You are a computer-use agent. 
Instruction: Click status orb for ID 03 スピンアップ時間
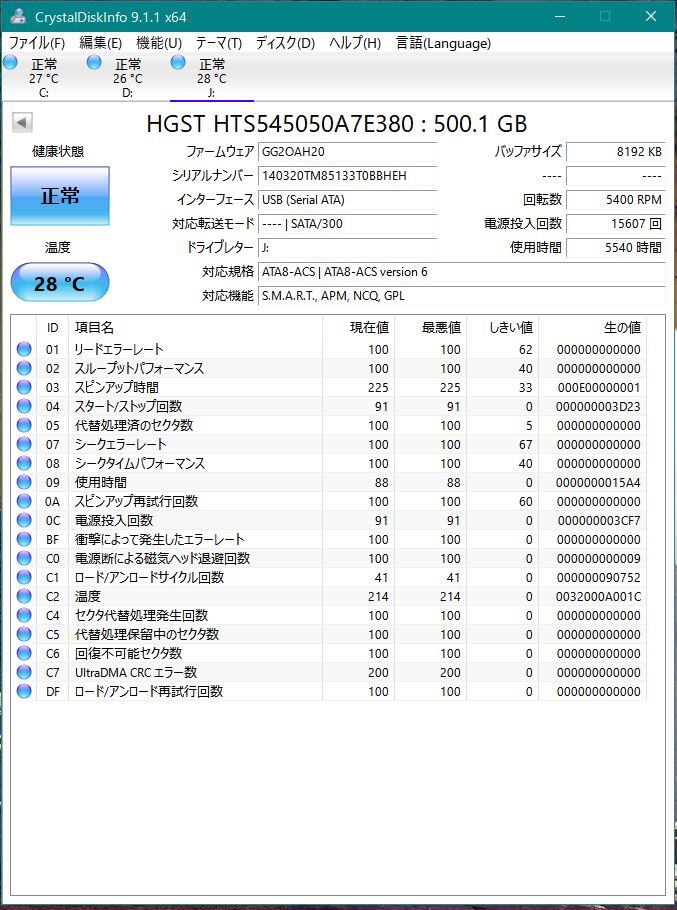pyautogui.click(x=24, y=387)
